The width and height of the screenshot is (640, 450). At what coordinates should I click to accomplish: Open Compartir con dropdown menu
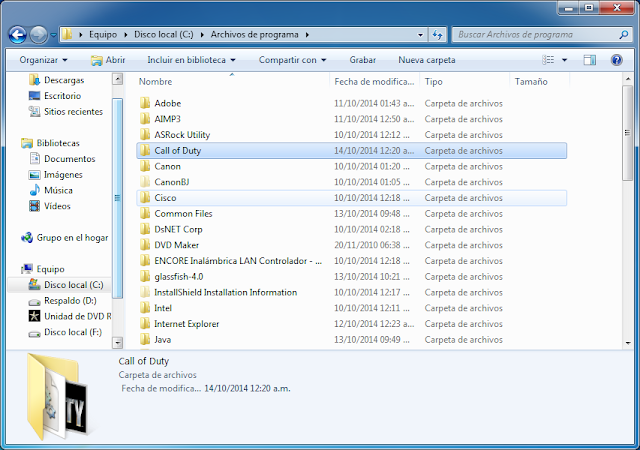click(292, 60)
